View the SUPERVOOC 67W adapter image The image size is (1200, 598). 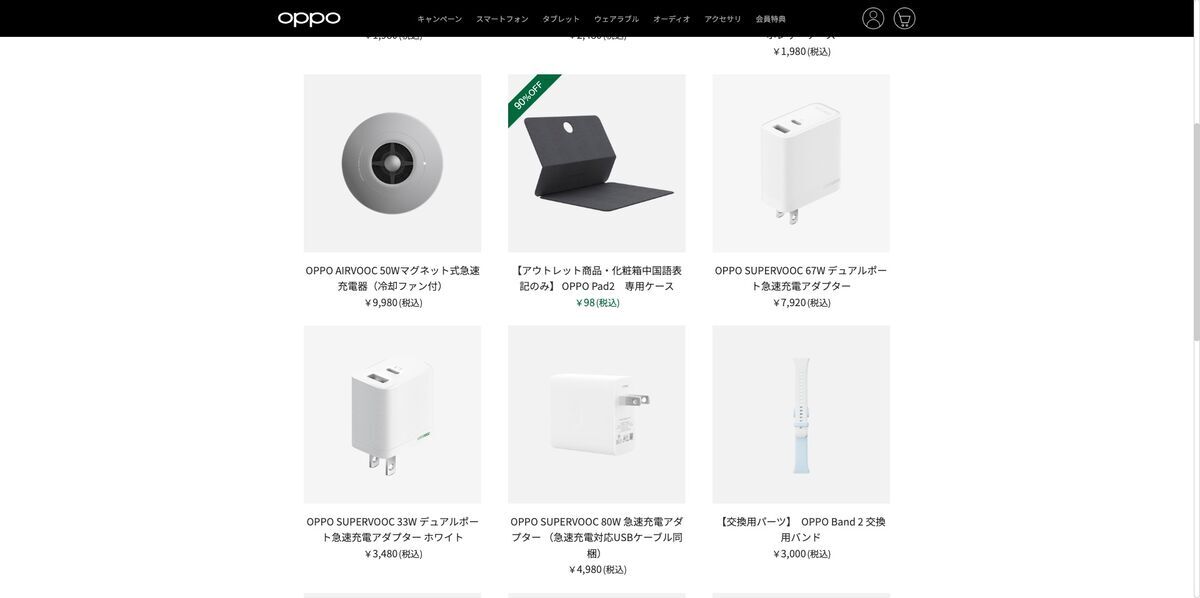point(801,163)
